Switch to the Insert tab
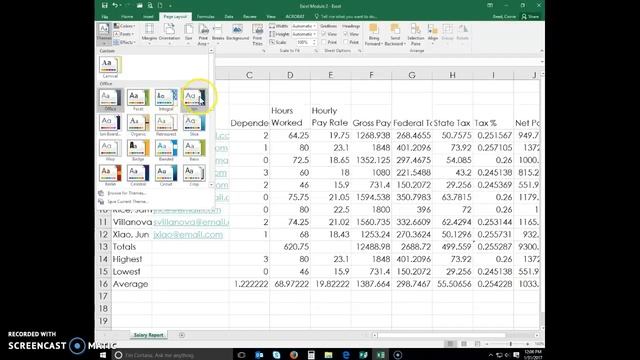The image size is (640, 360). 148,17
